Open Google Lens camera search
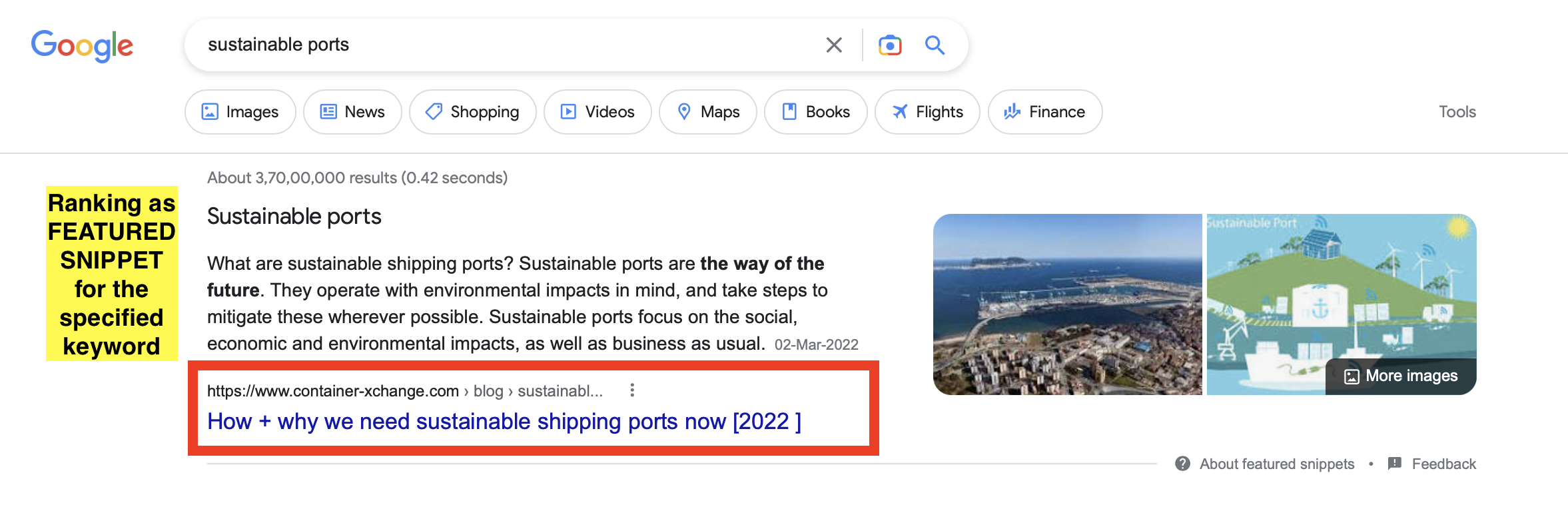 click(890, 45)
